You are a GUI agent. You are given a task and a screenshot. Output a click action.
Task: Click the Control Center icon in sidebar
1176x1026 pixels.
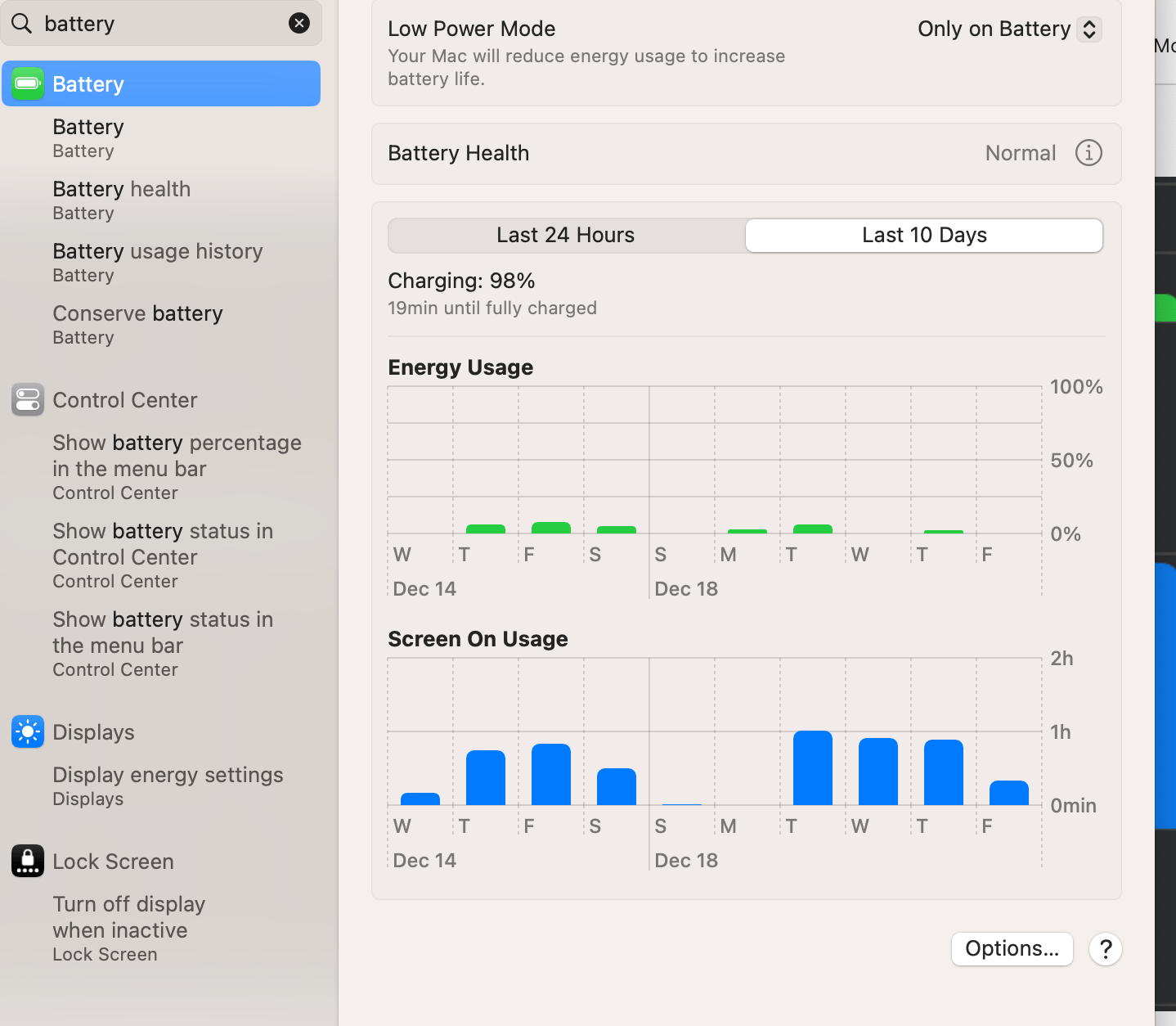pos(27,400)
